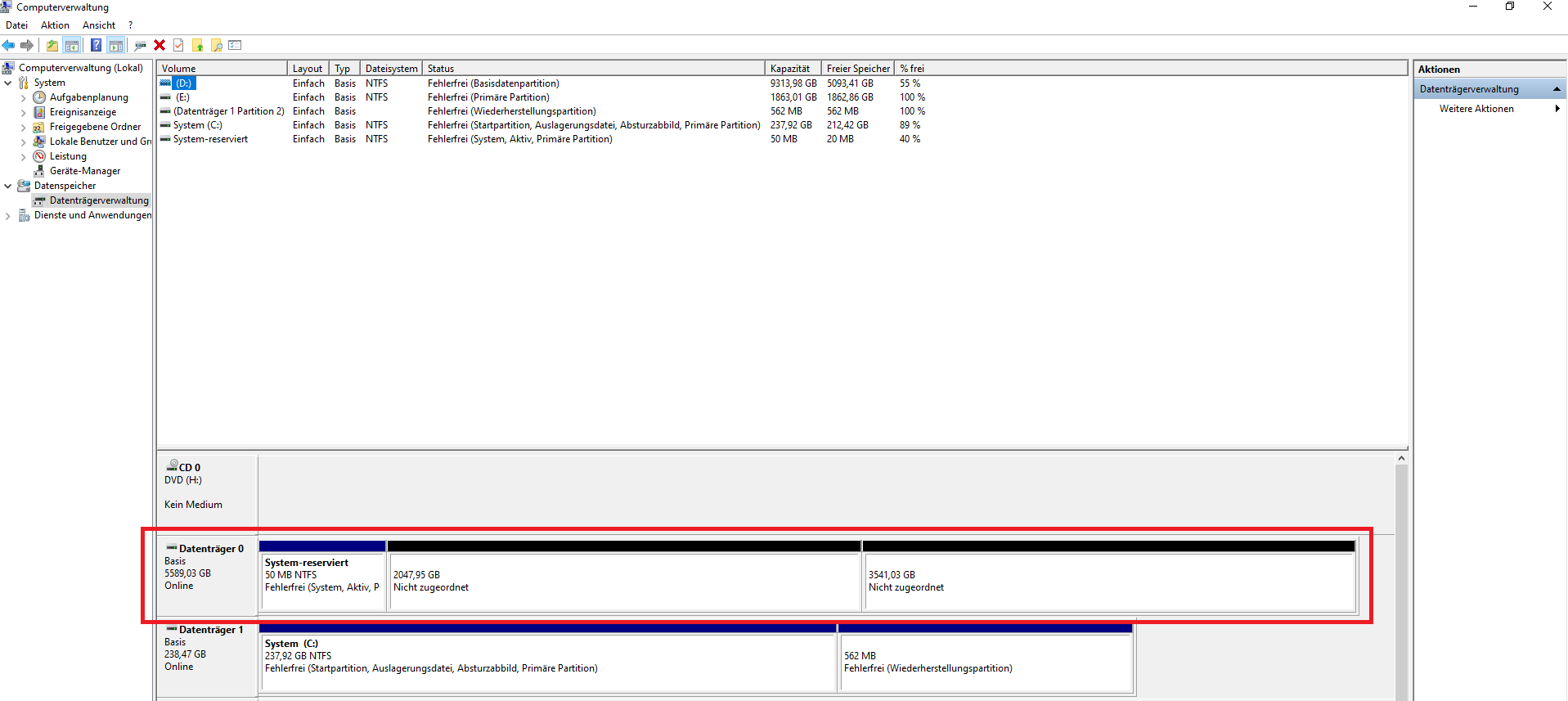Click the yellow page with green arrow icon
Viewport: 1568px width, 701px height.
(197, 45)
